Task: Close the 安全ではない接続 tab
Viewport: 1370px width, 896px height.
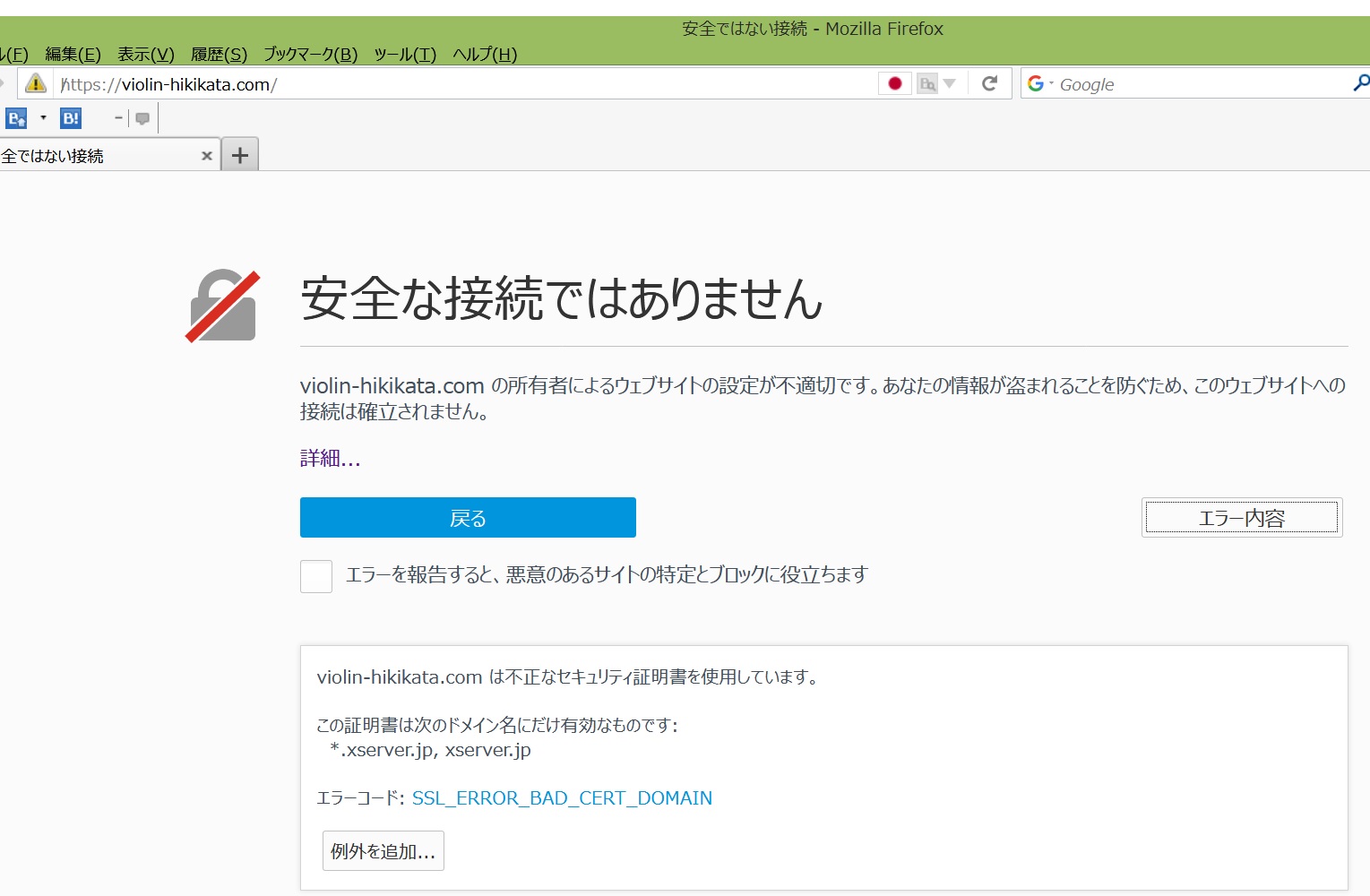Action: pyautogui.click(x=207, y=156)
